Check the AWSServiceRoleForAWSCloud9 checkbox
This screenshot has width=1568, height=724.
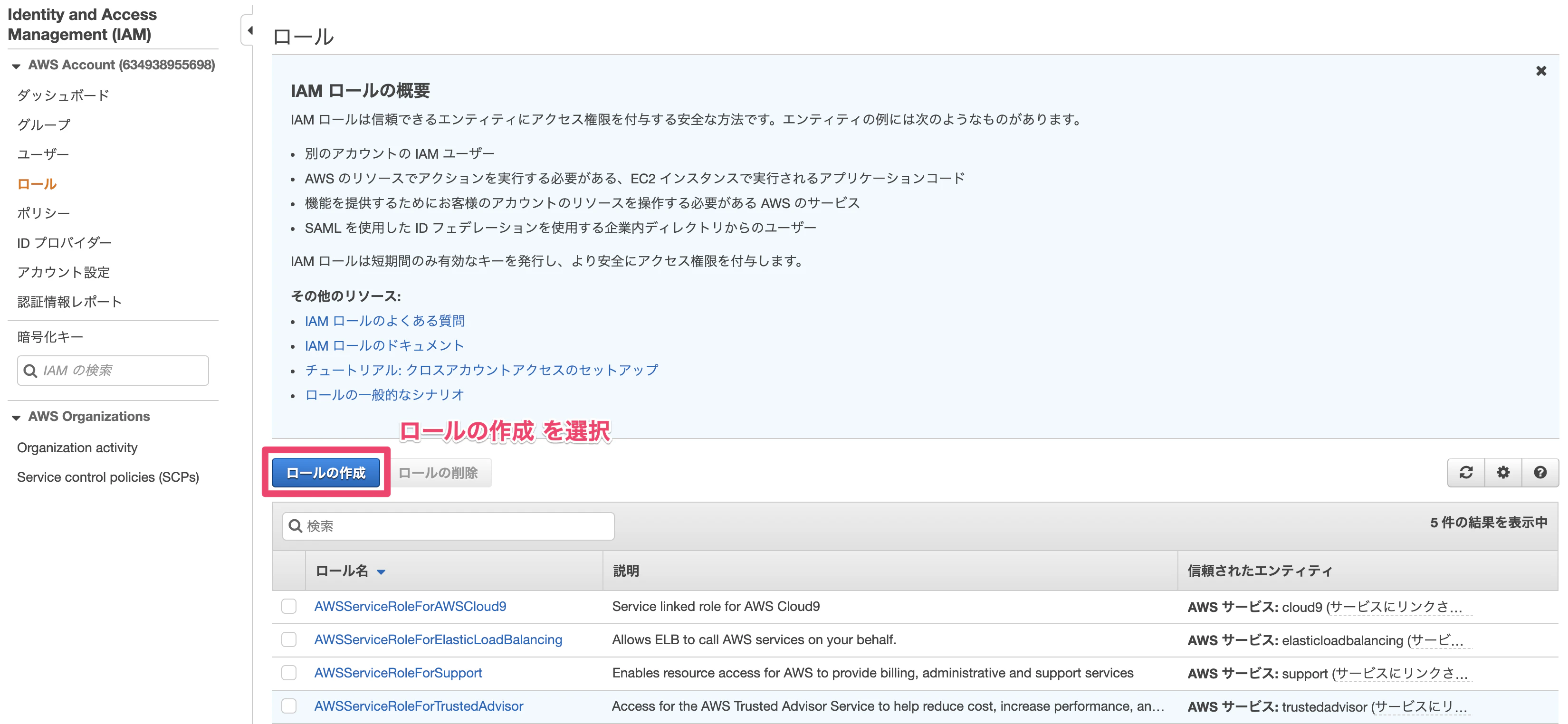(x=289, y=606)
